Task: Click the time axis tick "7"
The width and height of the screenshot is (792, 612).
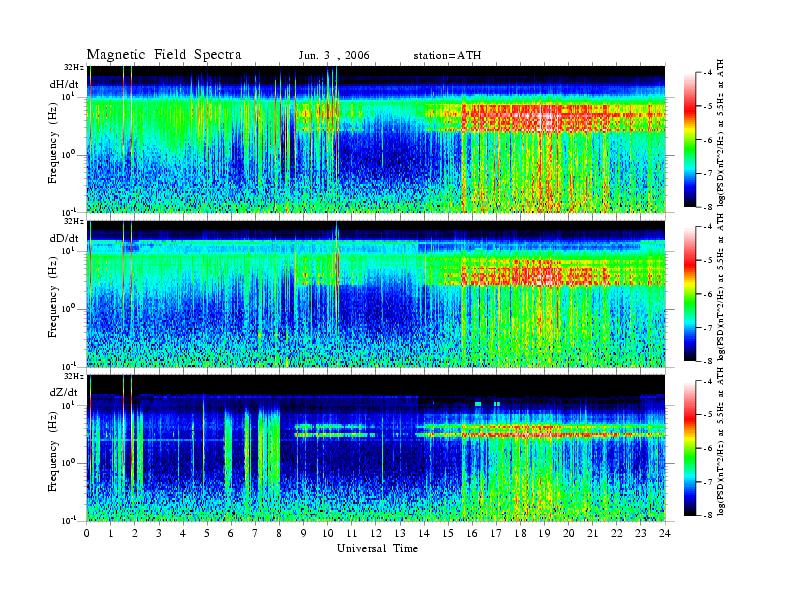Action: click(x=256, y=533)
